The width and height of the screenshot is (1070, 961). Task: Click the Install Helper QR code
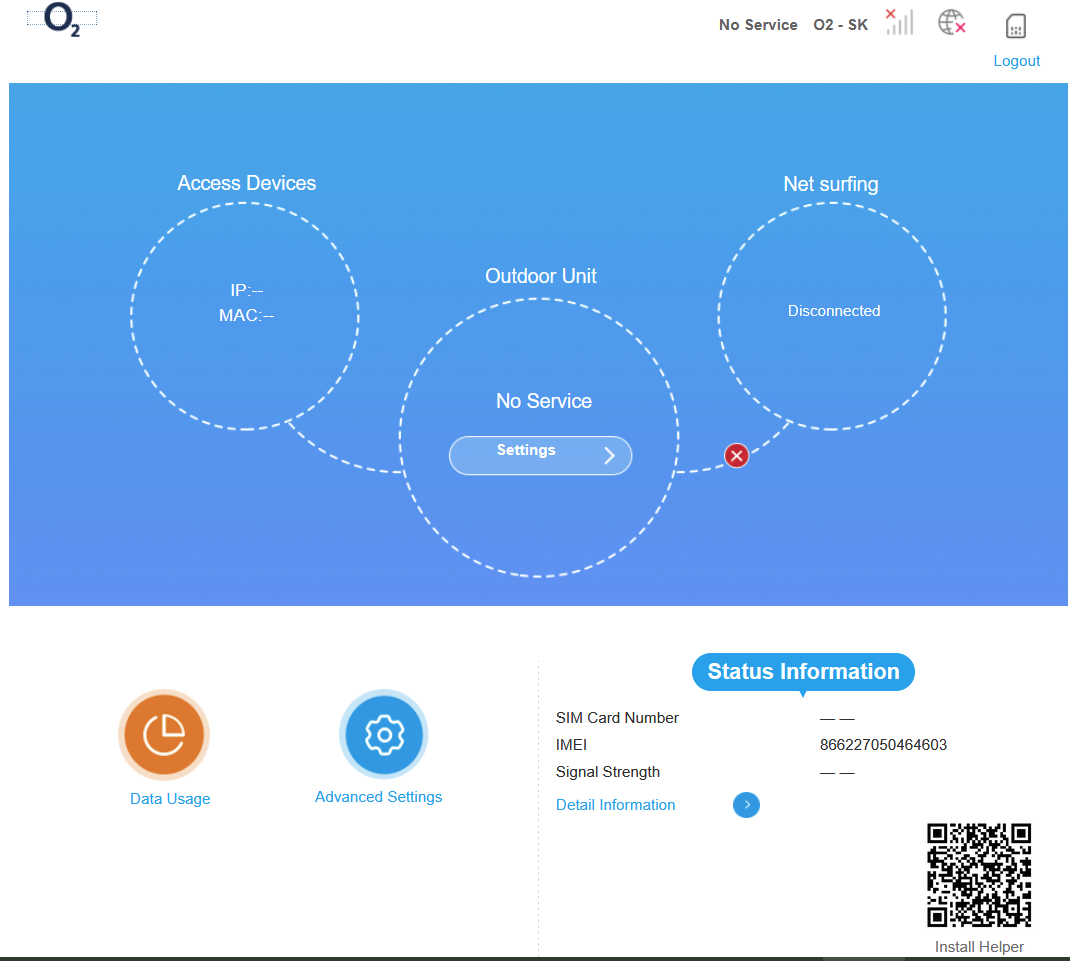[979, 875]
